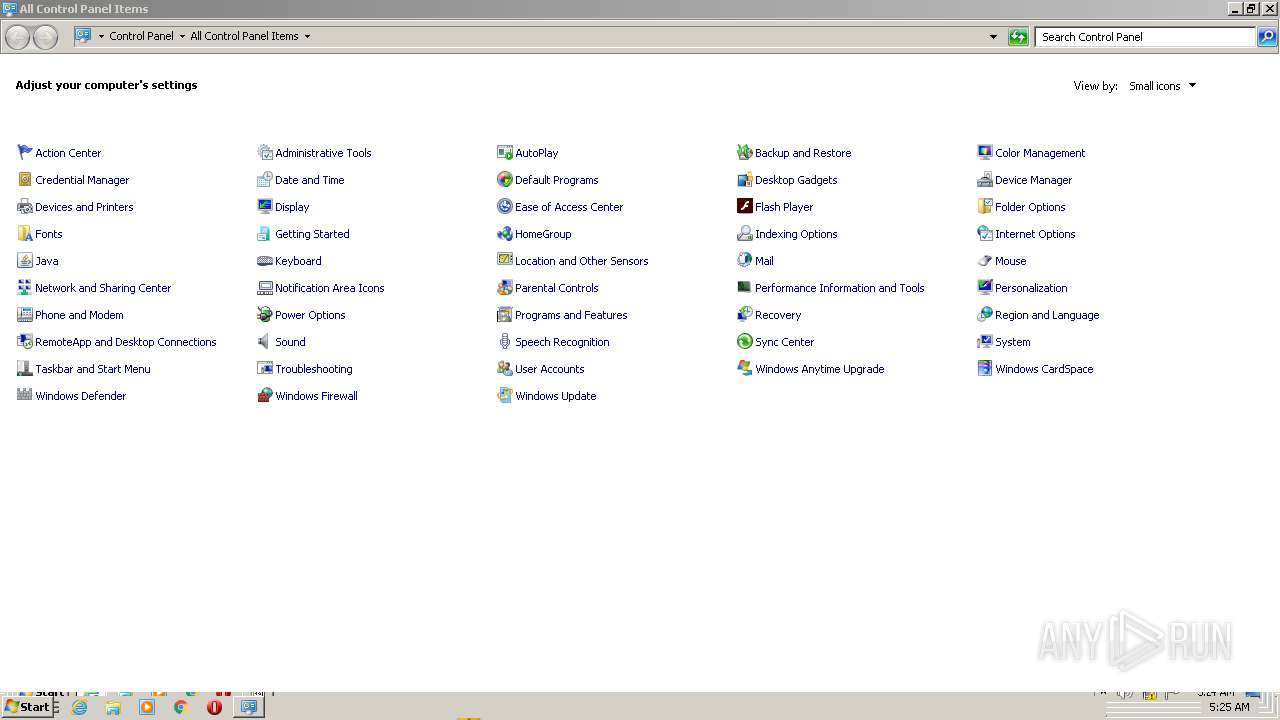
Task: Click the Mouse settings icon
Action: 985,261
